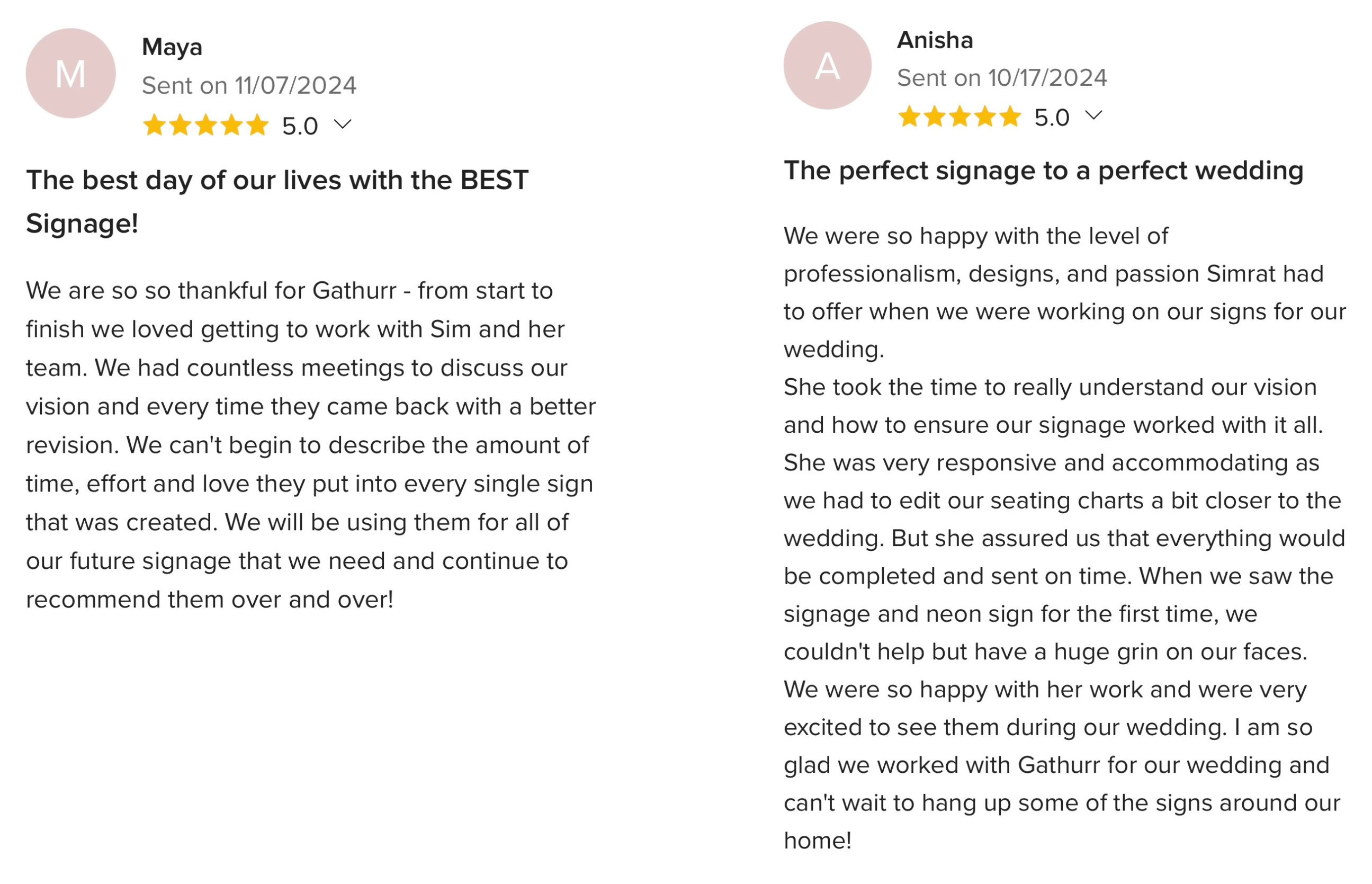Click Maya's pink M avatar circle
Screen dimensions: 1372x884
click(x=70, y=74)
